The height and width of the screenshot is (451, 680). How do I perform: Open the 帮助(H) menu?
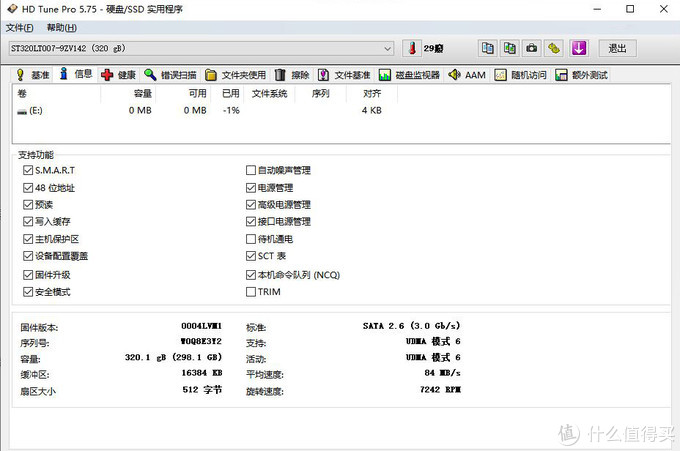click(61, 27)
